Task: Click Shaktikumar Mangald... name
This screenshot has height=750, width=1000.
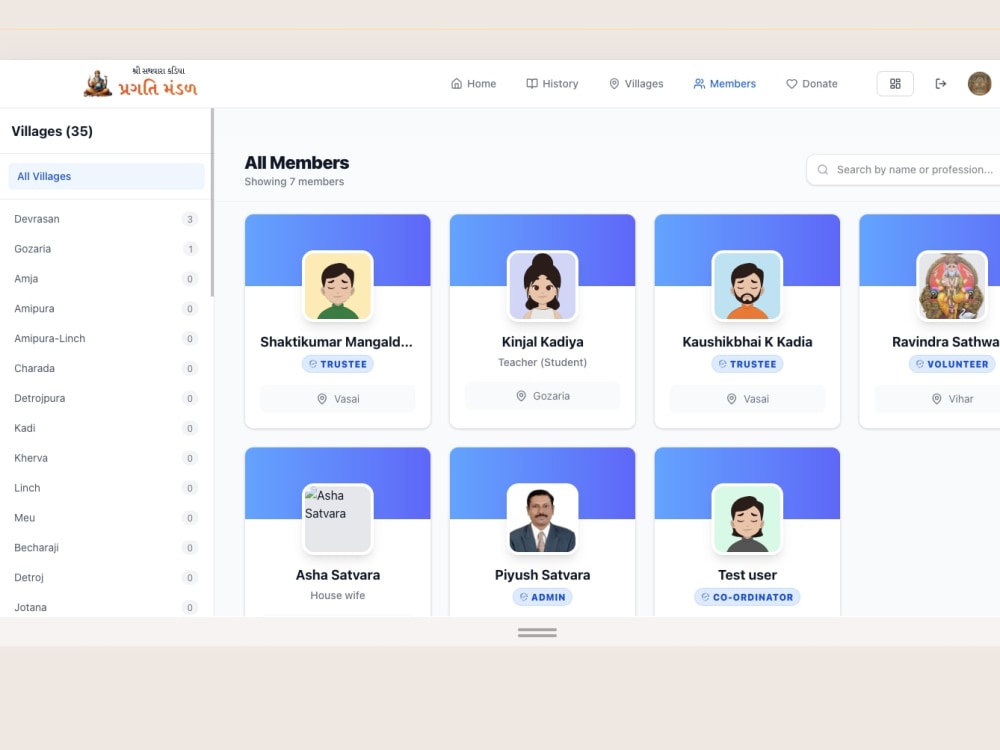Action: click(337, 342)
